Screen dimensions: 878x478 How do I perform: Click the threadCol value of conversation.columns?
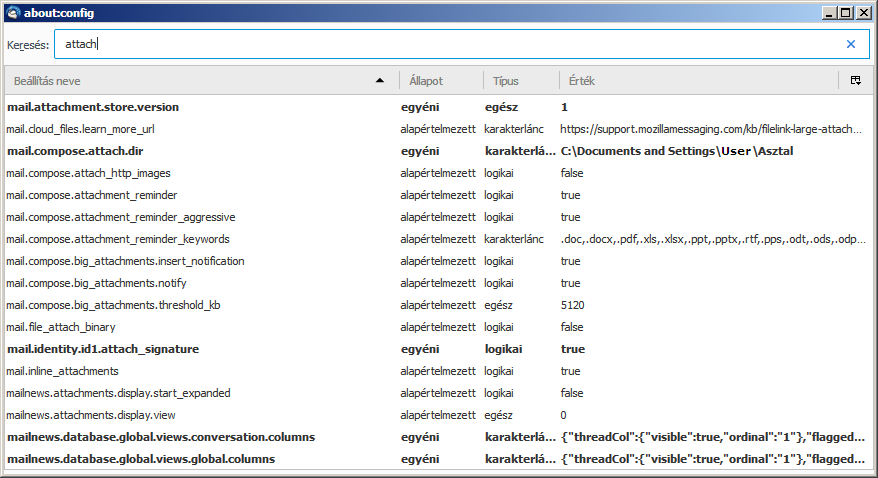[713, 437]
